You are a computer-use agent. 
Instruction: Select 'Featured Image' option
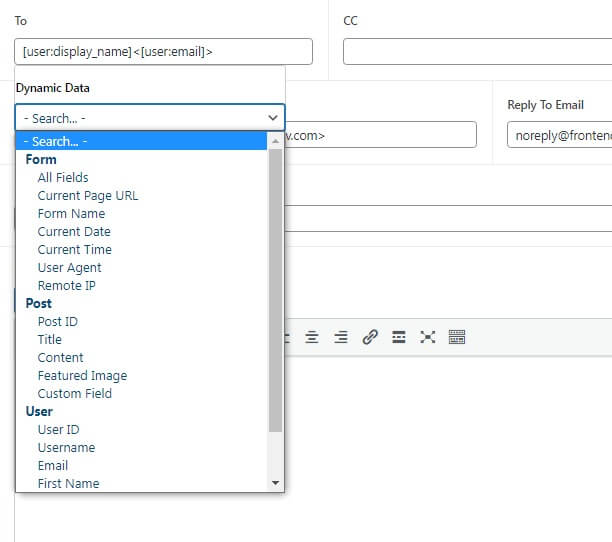tap(141, 375)
